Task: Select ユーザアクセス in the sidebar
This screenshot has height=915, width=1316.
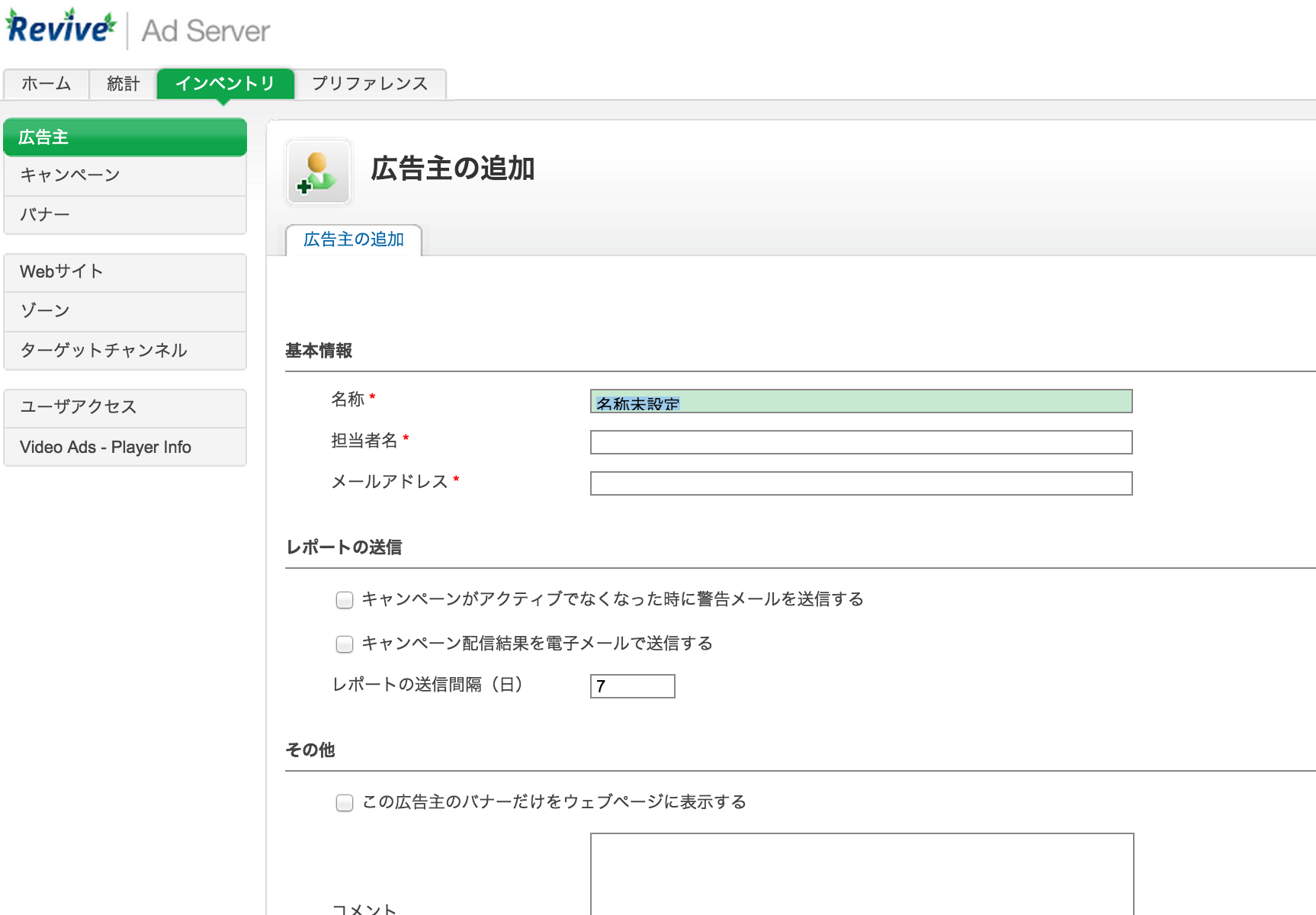Action: (124, 407)
